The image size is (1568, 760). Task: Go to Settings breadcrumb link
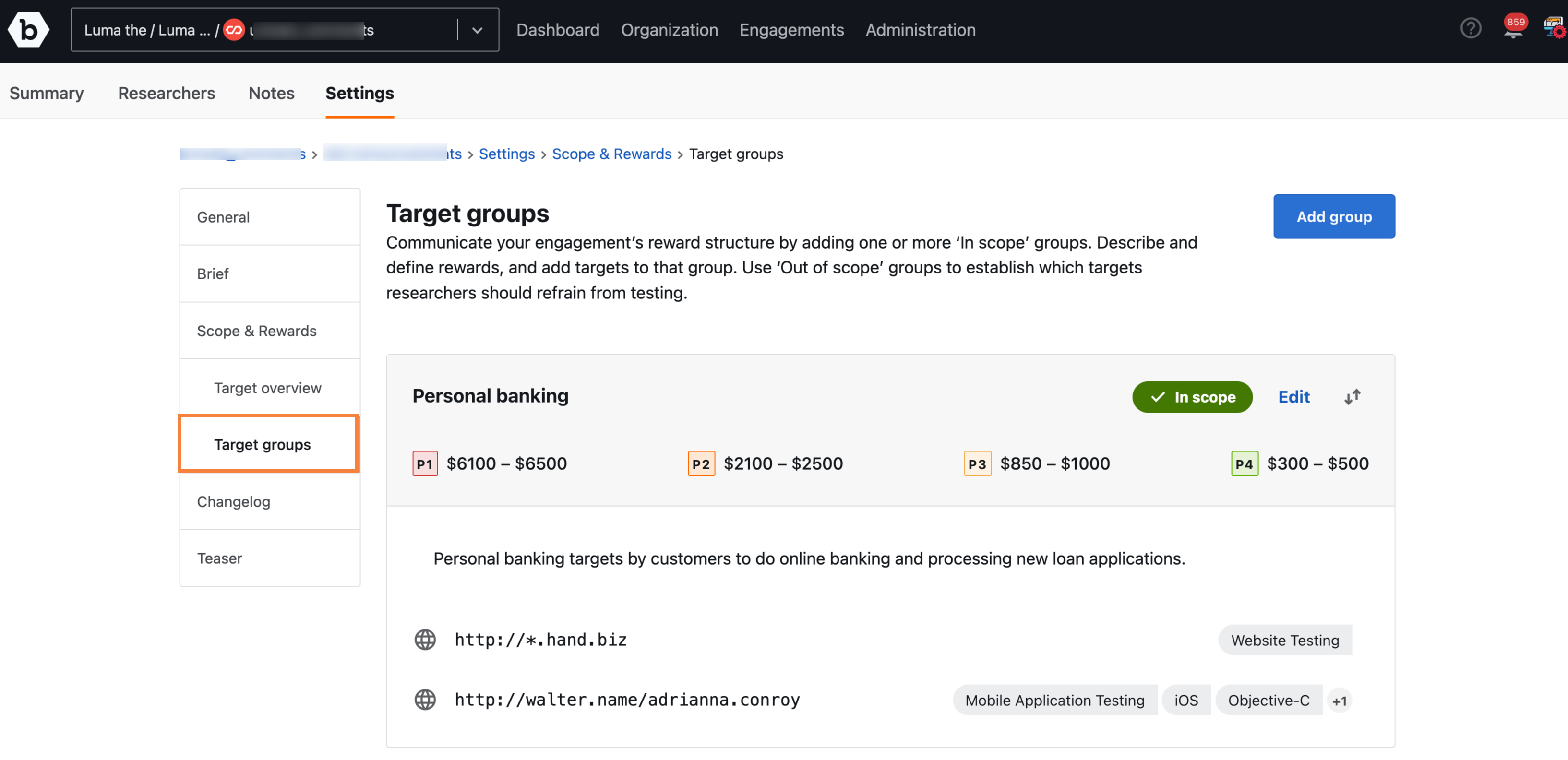[506, 154]
